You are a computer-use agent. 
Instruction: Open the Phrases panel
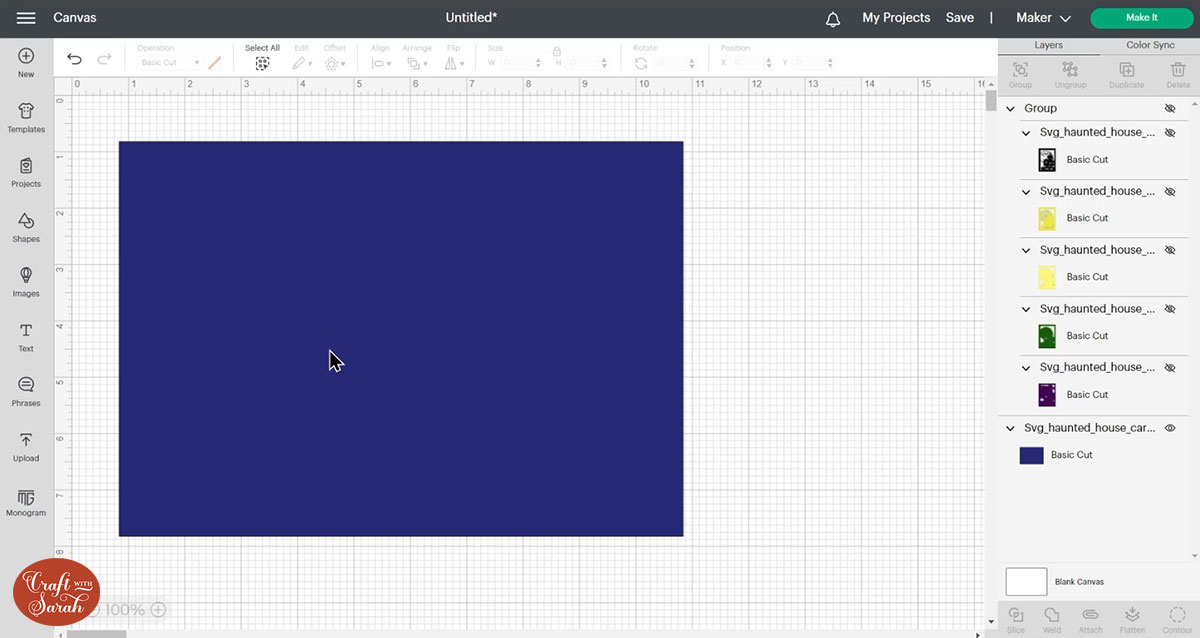tap(26, 391)
